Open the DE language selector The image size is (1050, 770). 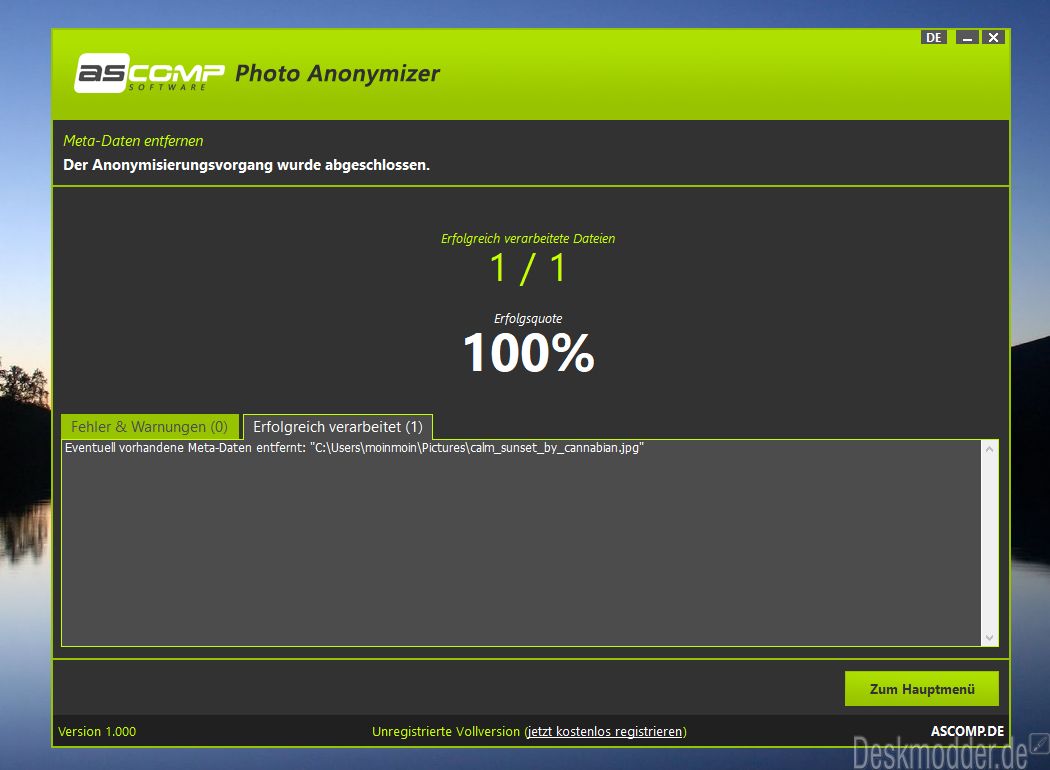click(933, 37)
